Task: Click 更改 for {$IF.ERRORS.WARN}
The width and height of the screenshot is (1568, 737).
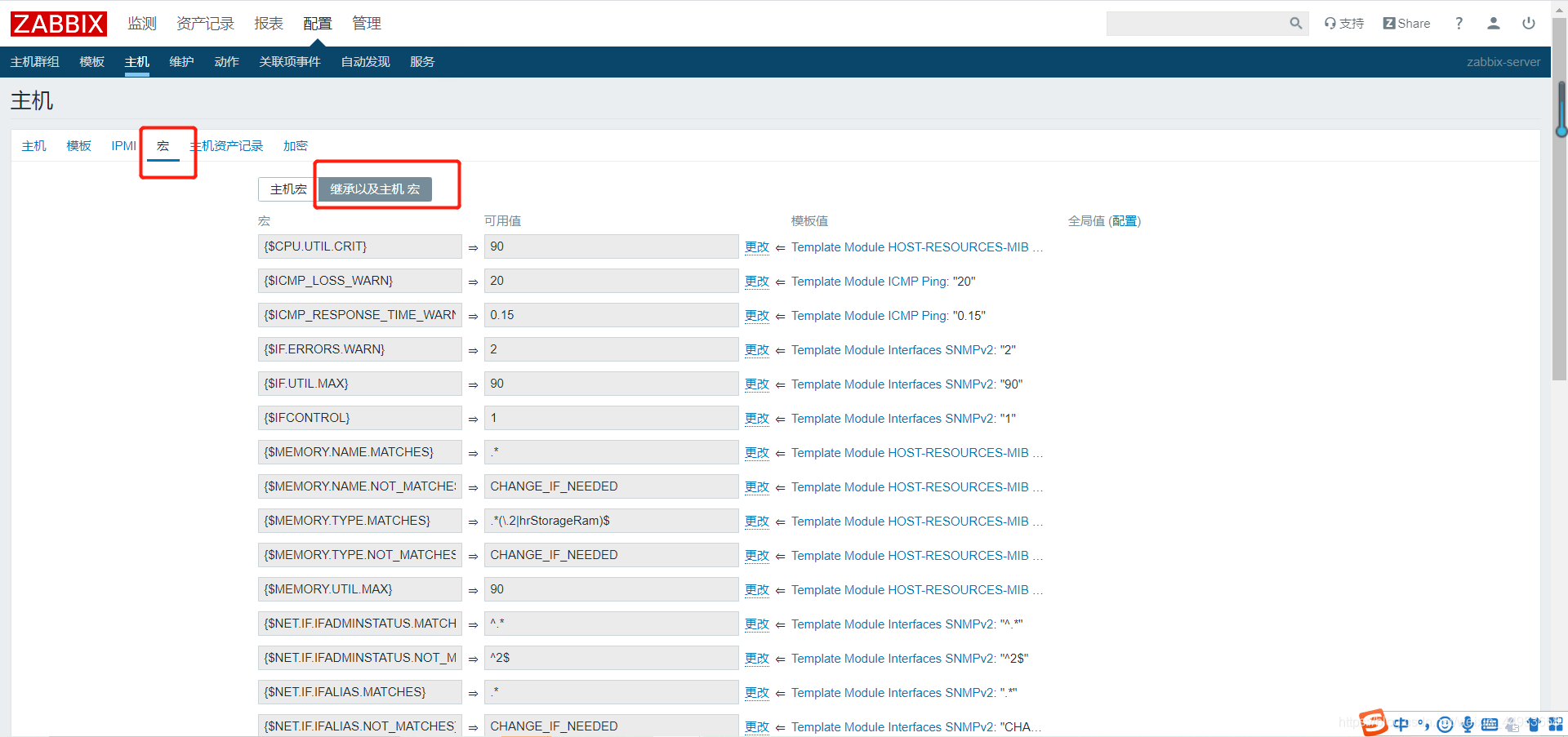Action: [x=757, y=350]
